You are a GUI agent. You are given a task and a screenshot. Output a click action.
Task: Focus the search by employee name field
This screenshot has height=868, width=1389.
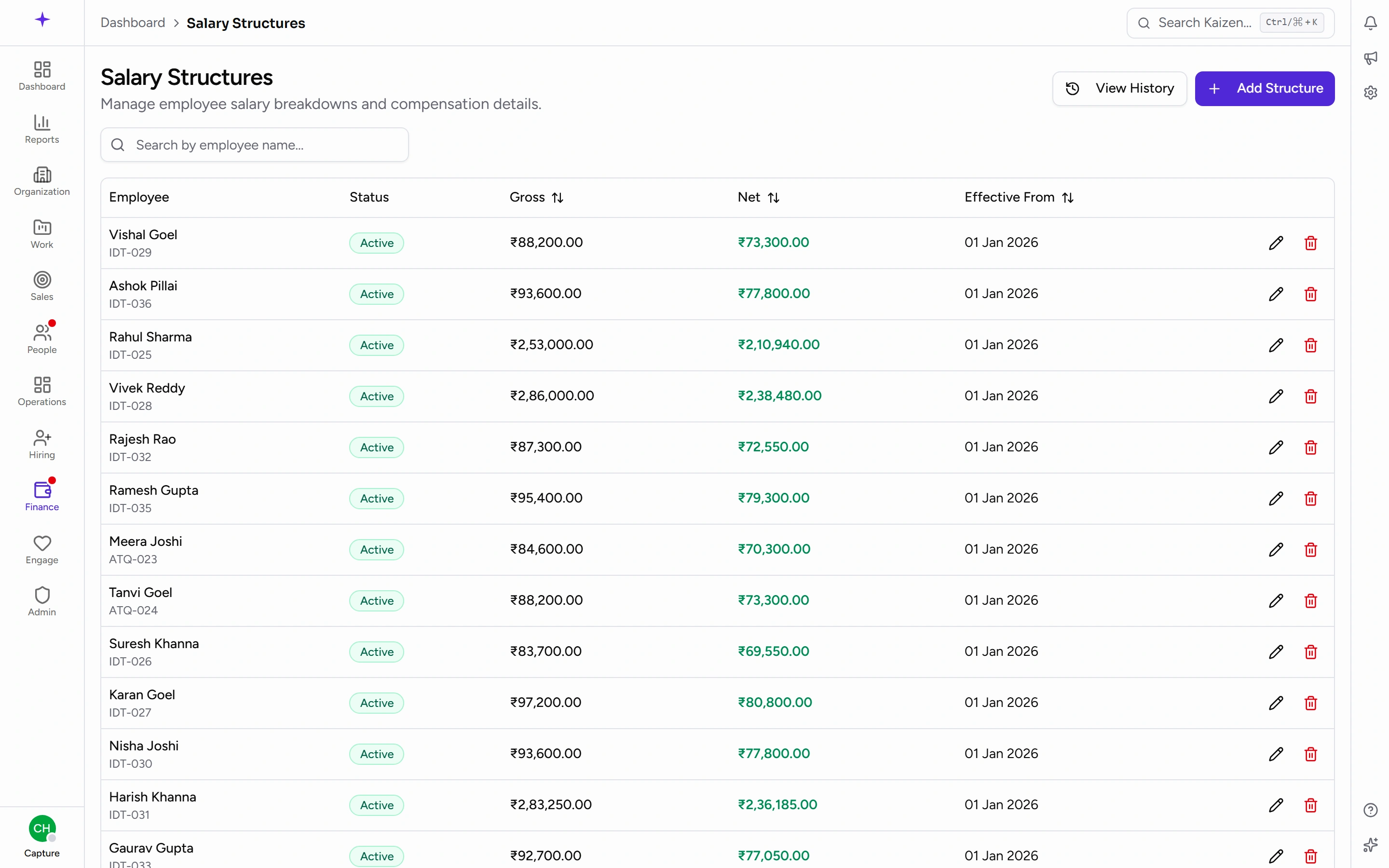pyautogui.click(x=254, y=145)
